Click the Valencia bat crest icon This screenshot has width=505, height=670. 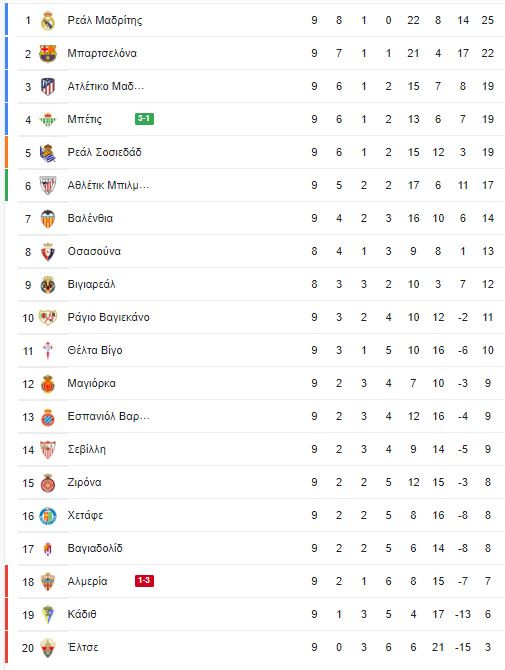click(x=48, y=219)
